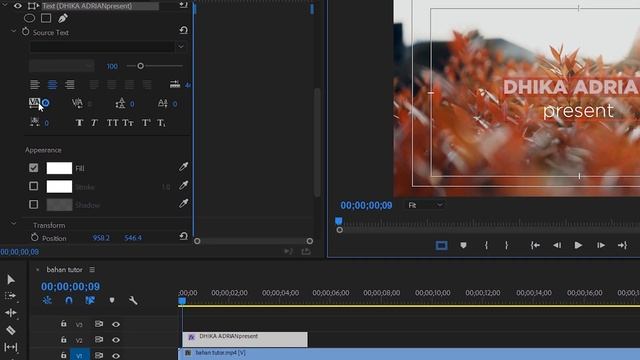This screenshot has width=640, height=360.
Task: Apply superscript style
Action: [x=146, y=122]
